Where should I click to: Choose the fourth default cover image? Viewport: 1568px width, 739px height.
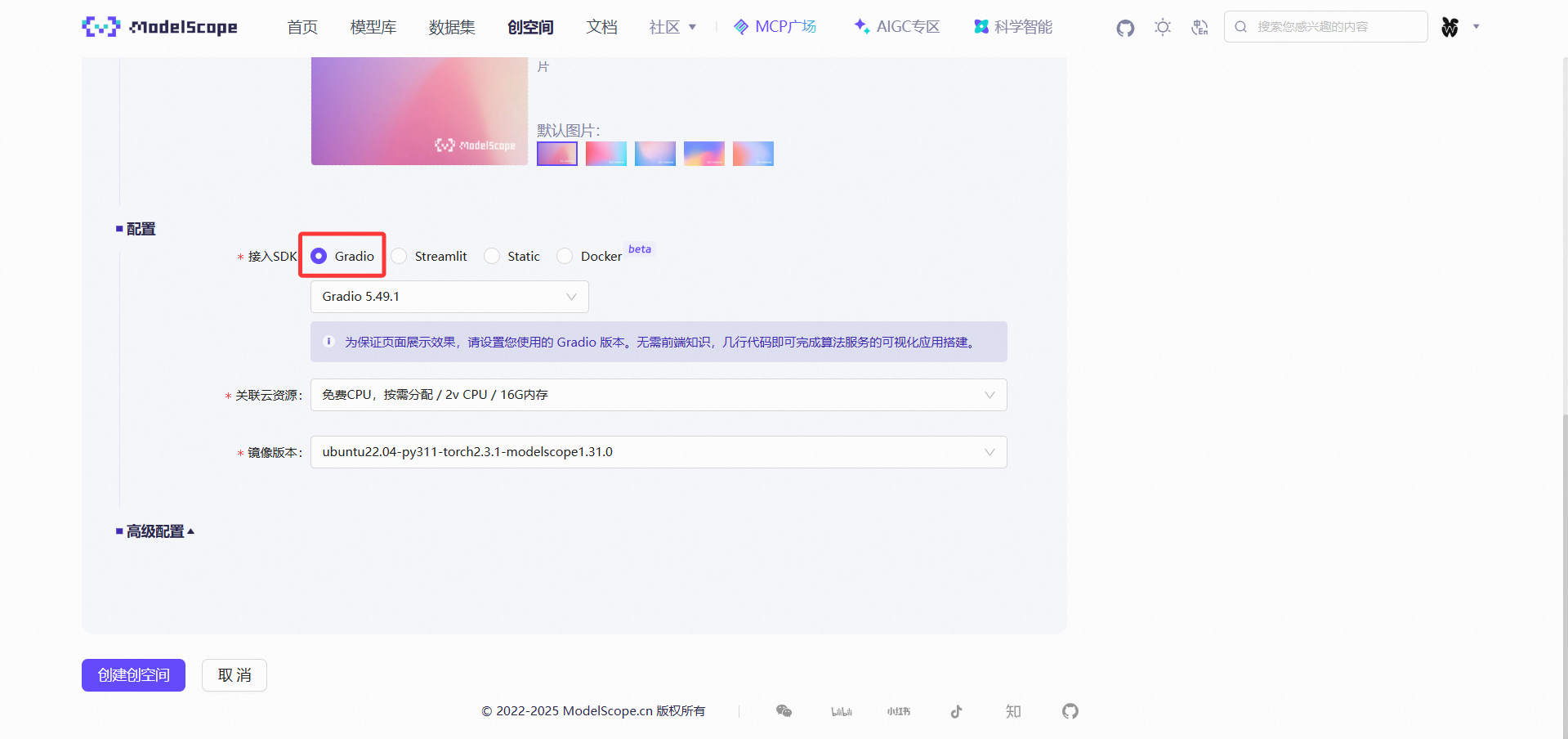(704, 154)
